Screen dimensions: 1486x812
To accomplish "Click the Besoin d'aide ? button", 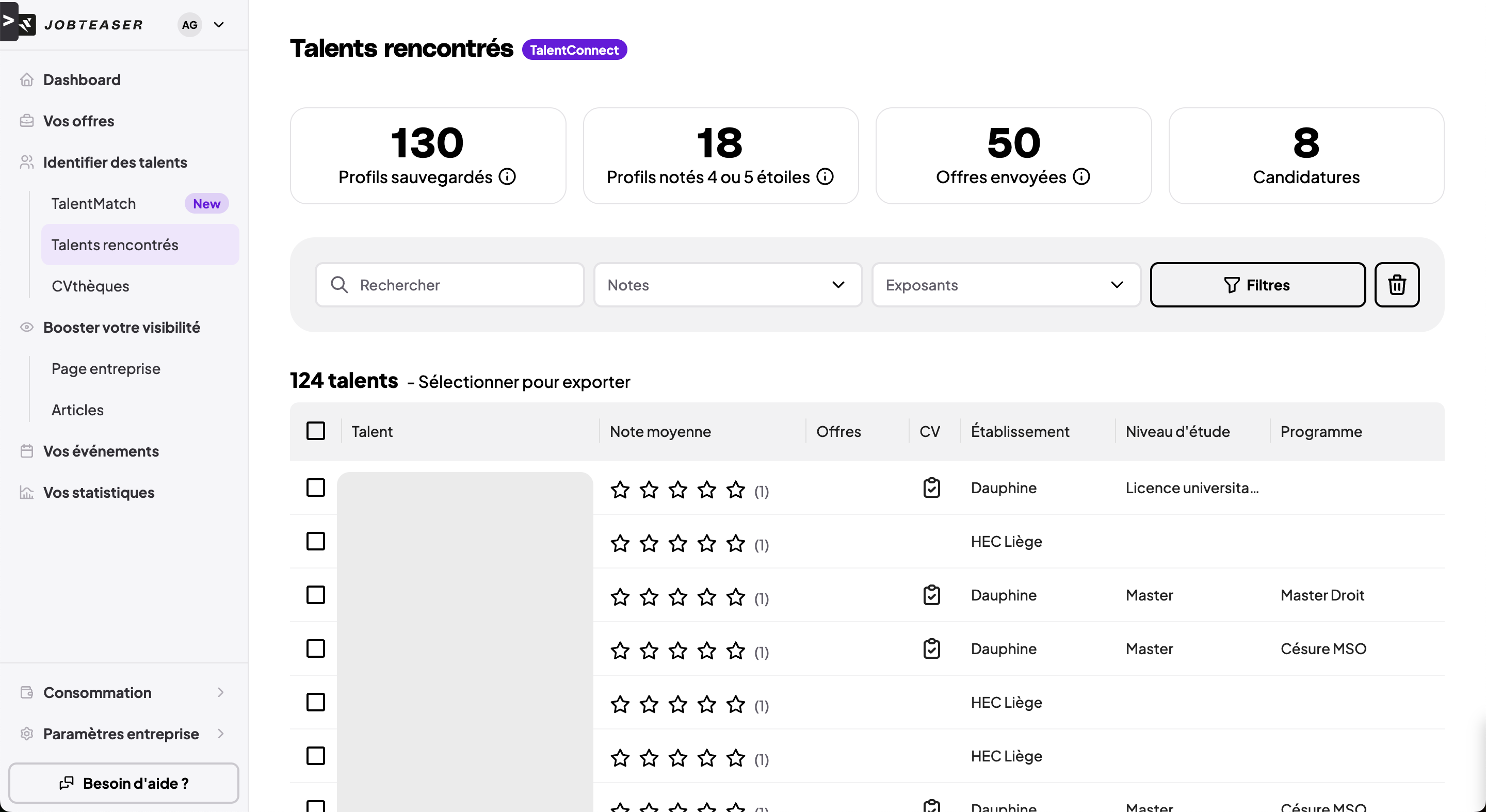I will click(123, 783).
